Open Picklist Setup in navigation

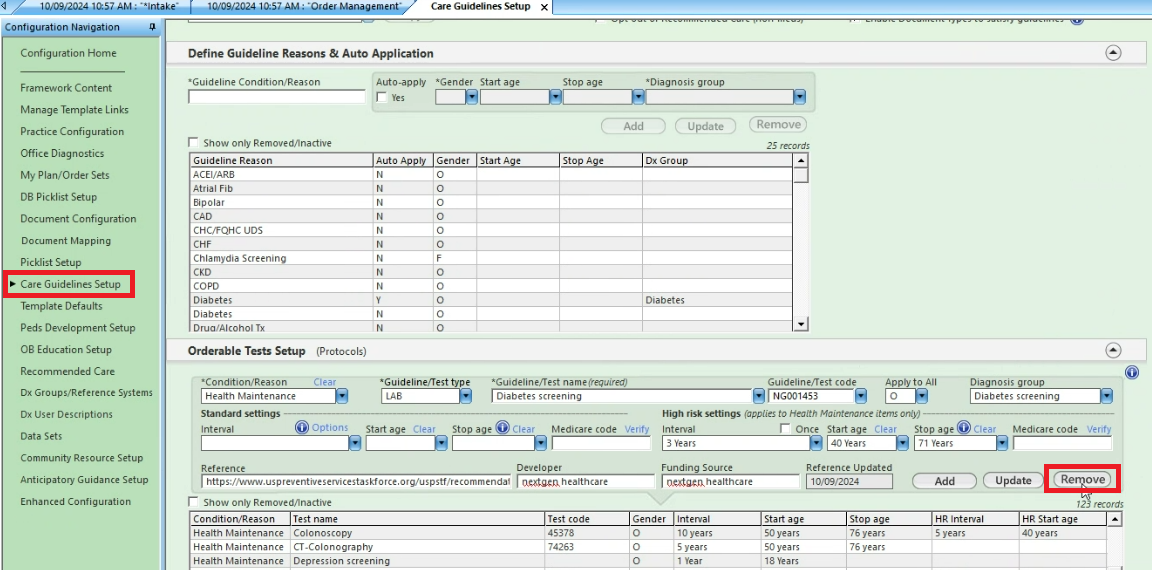[x=51, y=262]
